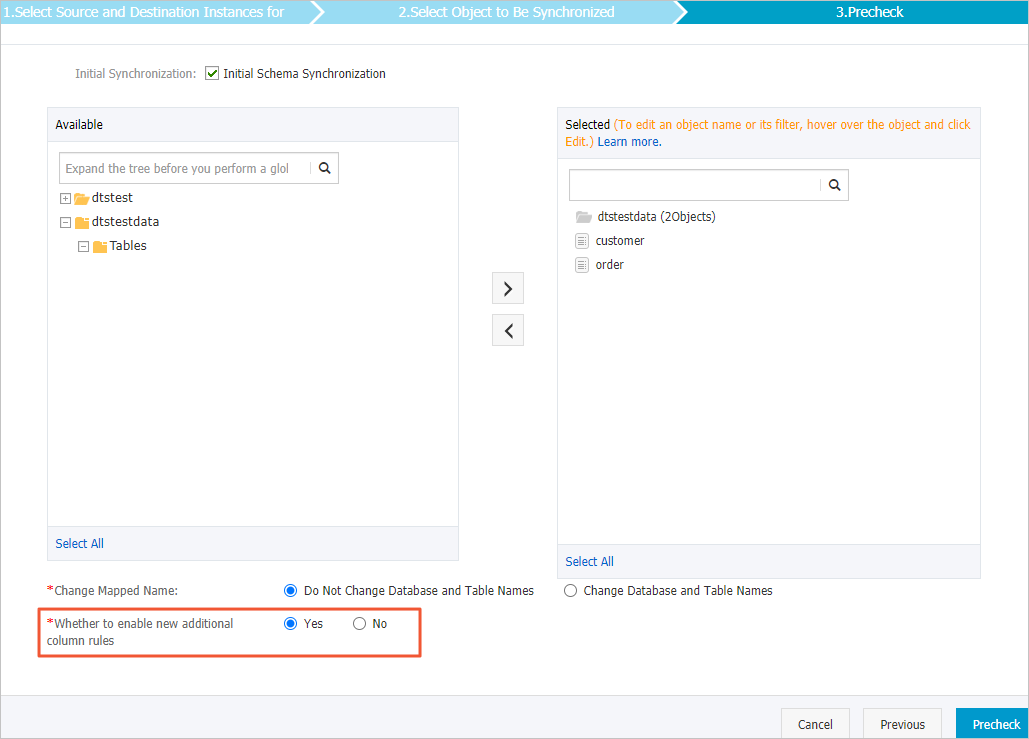Click the left arrow to remove objects
This screenshot has width=1029, height=739.
coord(508,330)
